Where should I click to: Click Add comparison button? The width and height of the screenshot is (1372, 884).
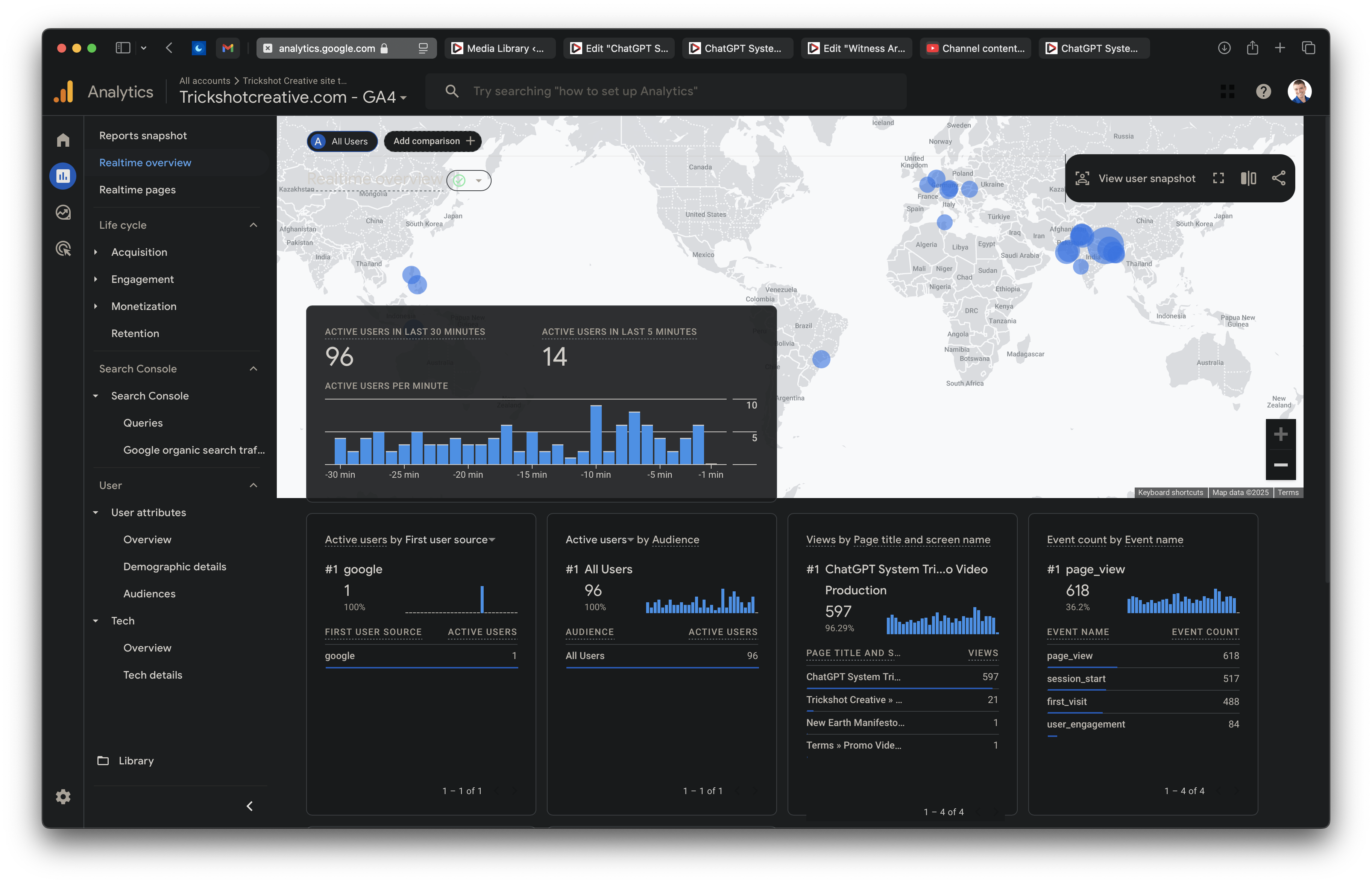433,141
